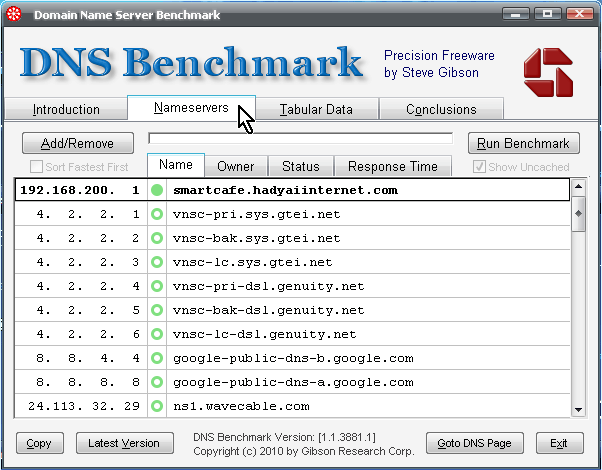
Task: Select the 8.8.4.4 IP address cell
Action: [88, 358]
